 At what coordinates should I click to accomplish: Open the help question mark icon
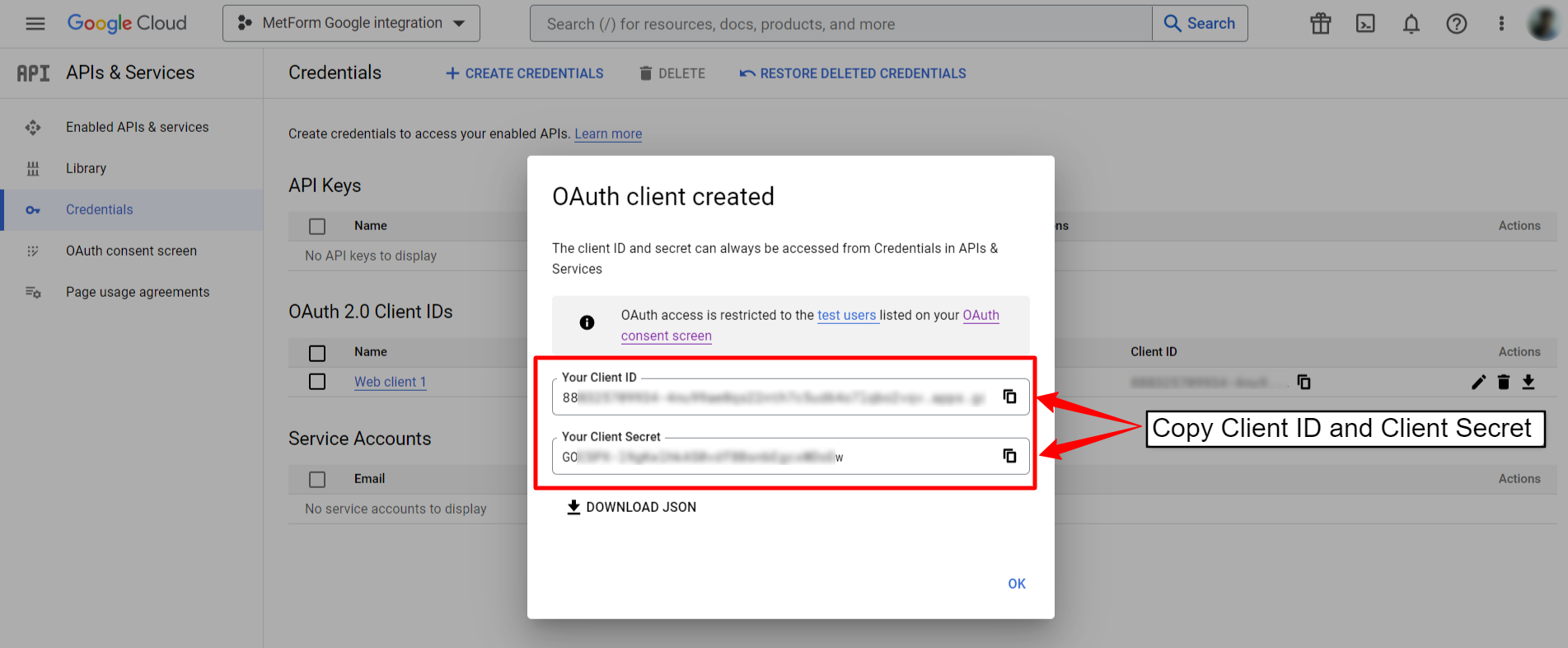[x=1457, y=24]
